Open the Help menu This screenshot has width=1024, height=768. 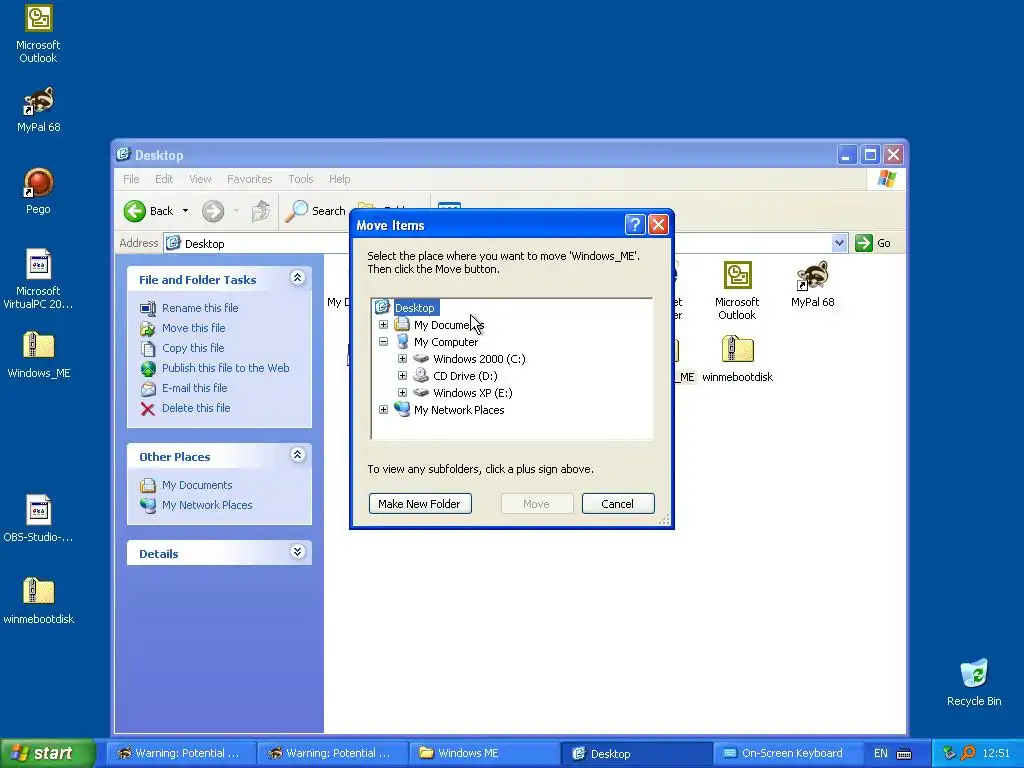[339, 179]
